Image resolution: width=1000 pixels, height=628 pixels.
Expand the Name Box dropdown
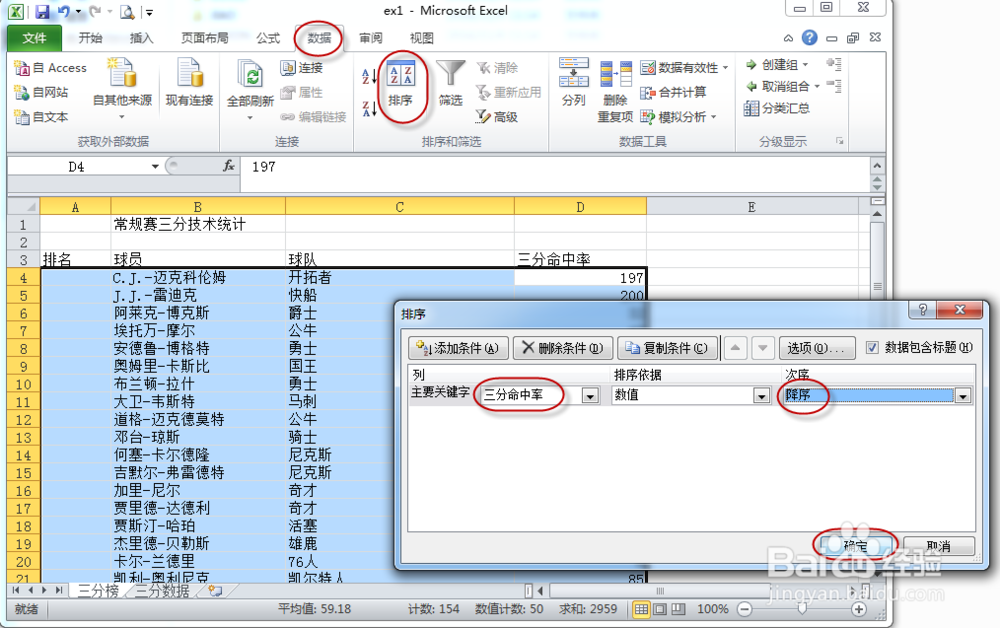[x=155, y=166]
